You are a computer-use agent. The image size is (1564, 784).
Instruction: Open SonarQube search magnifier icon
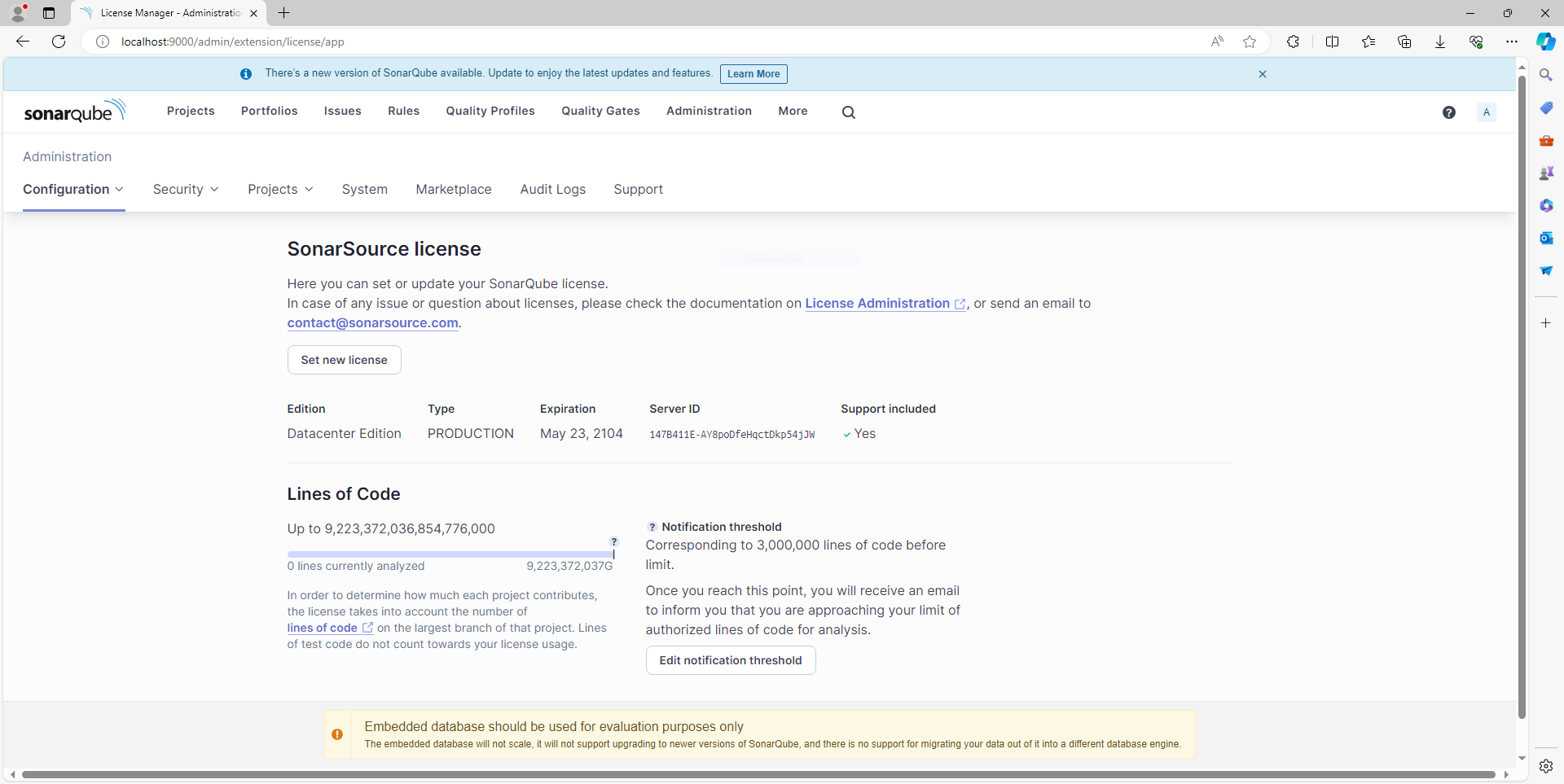click(x=848, y=112)
